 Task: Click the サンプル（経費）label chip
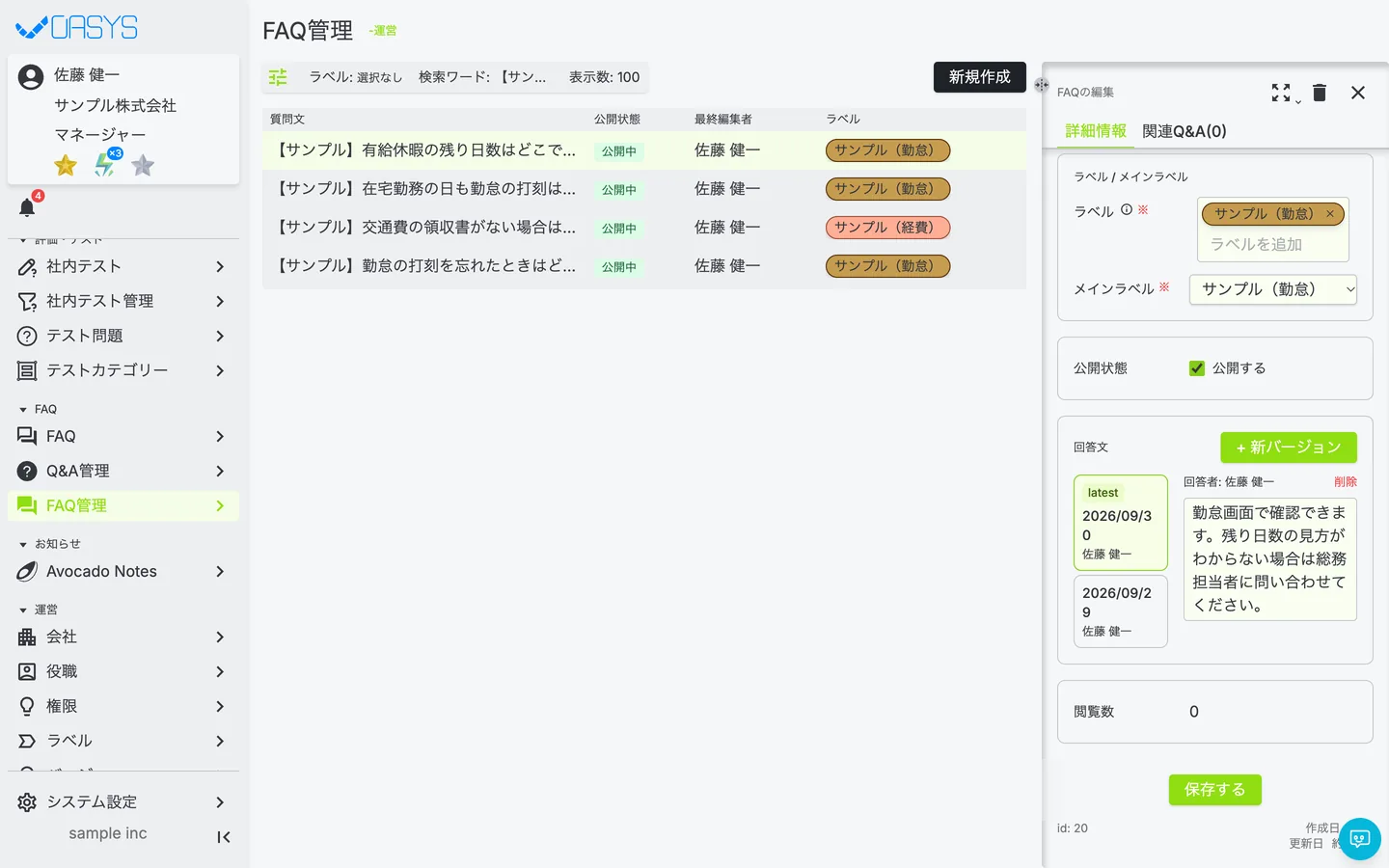887,228
